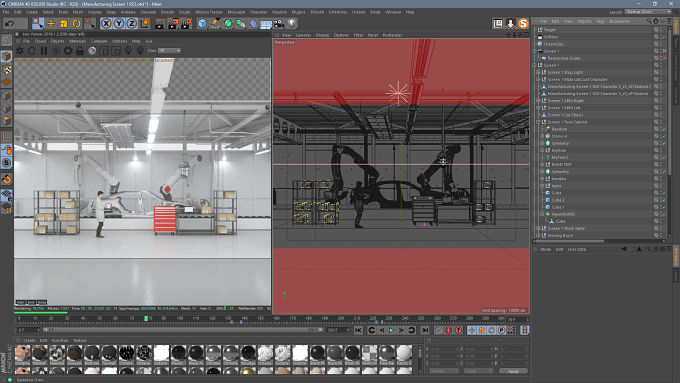Toggle enable checkmark for Cube.2
This screenshot has height=383, width=680.
click(x=665, y=200)
